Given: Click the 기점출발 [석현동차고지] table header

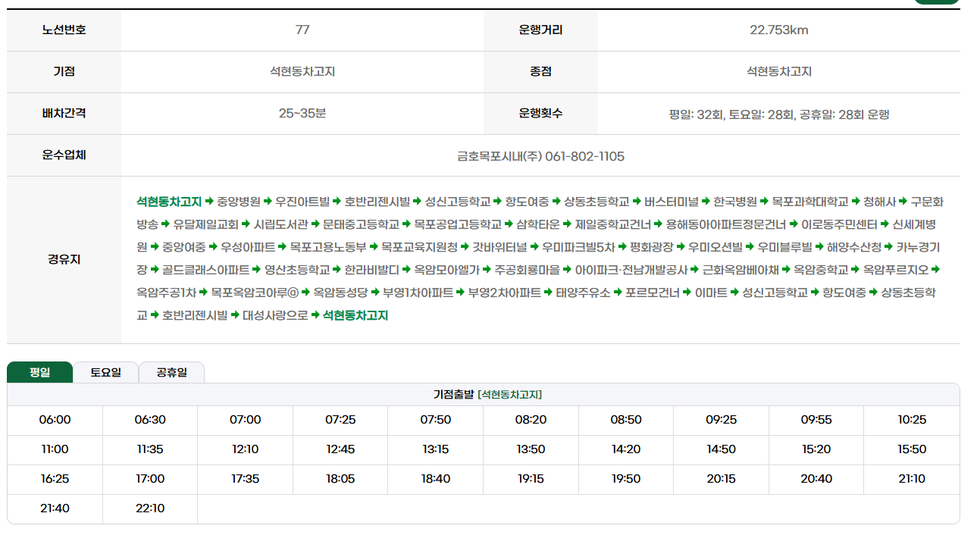Looking at the screenshot, I should pyautogui.click(x=488, y=395).
